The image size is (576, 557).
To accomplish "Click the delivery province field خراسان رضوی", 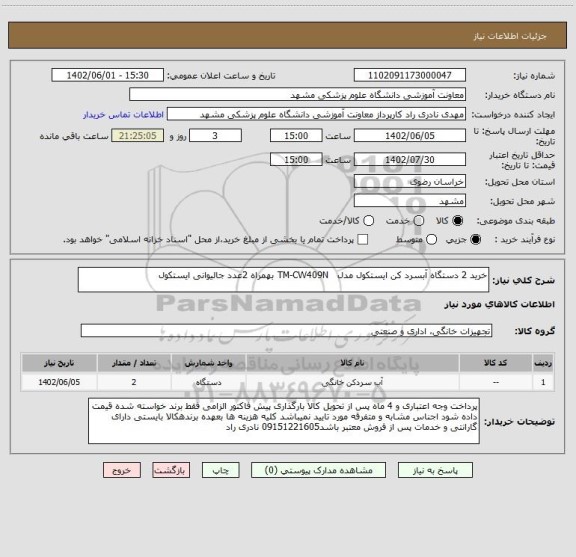I will tap(410, 182).
